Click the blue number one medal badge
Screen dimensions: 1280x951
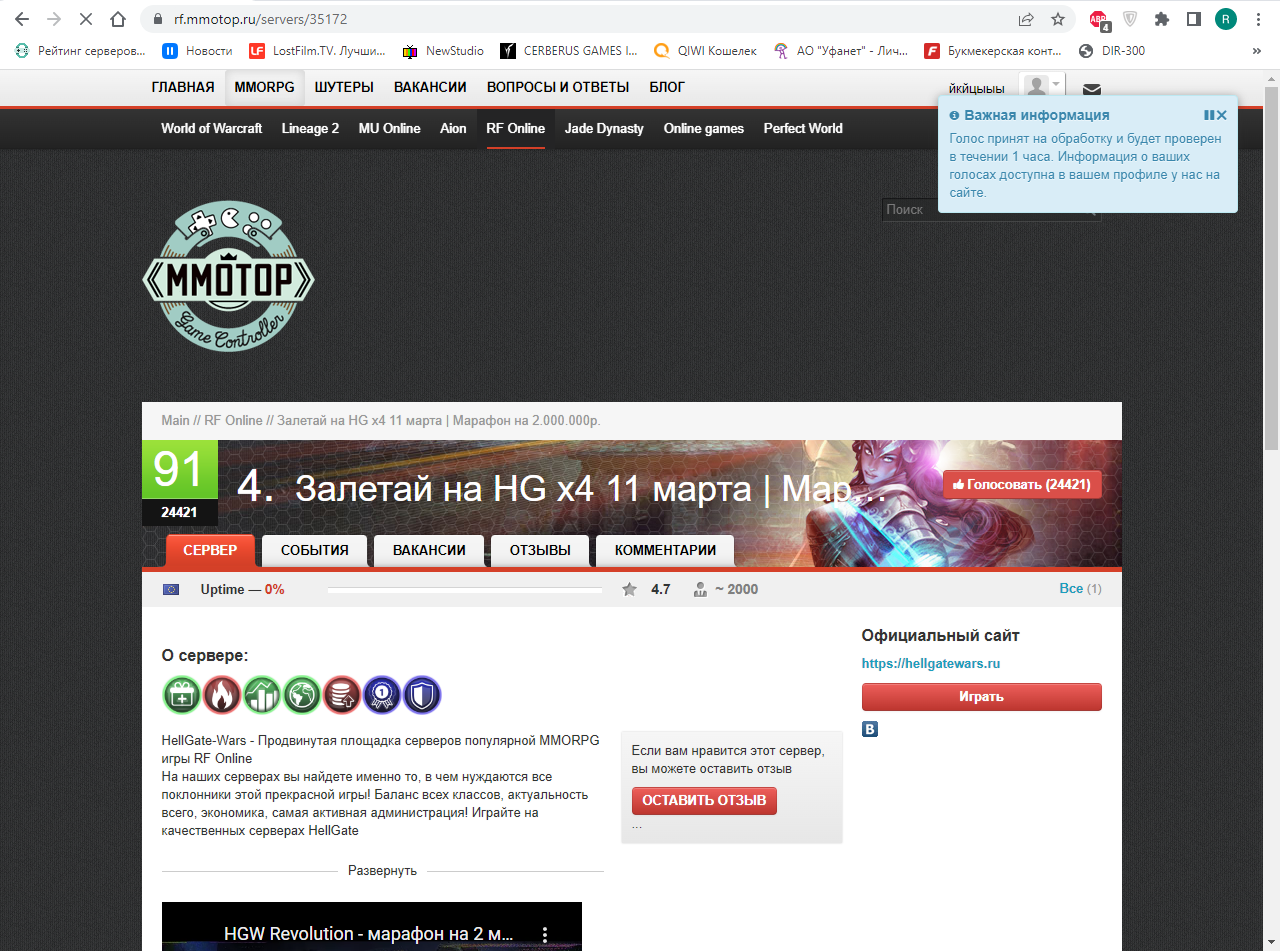[x=382, y=694]
